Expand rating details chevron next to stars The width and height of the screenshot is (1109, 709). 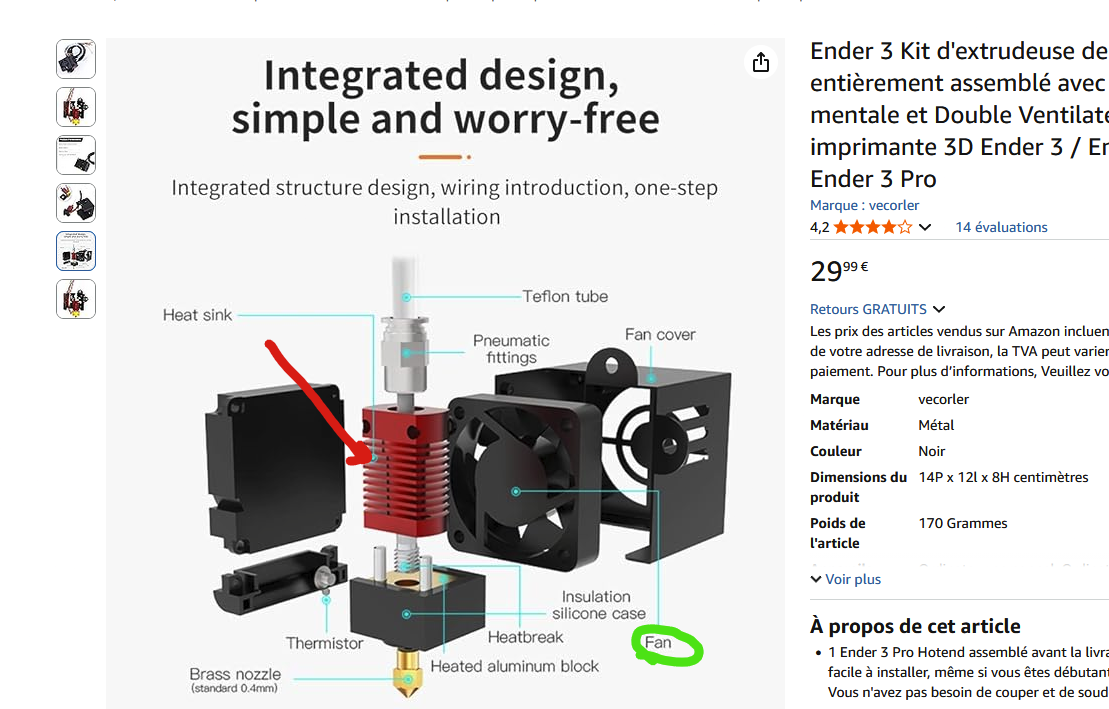(x=924, y=227)
